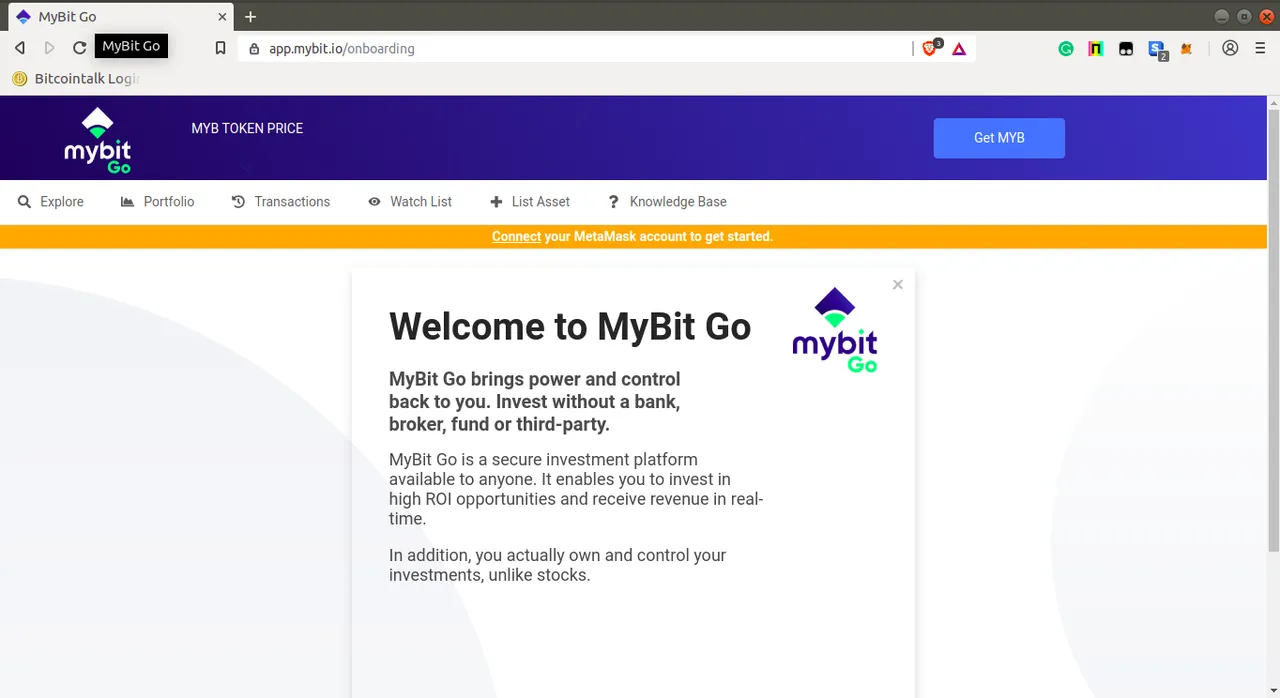Screen dimensions: 1280x698
Task: Click the padlock site security icon
Action: point(254,48)
